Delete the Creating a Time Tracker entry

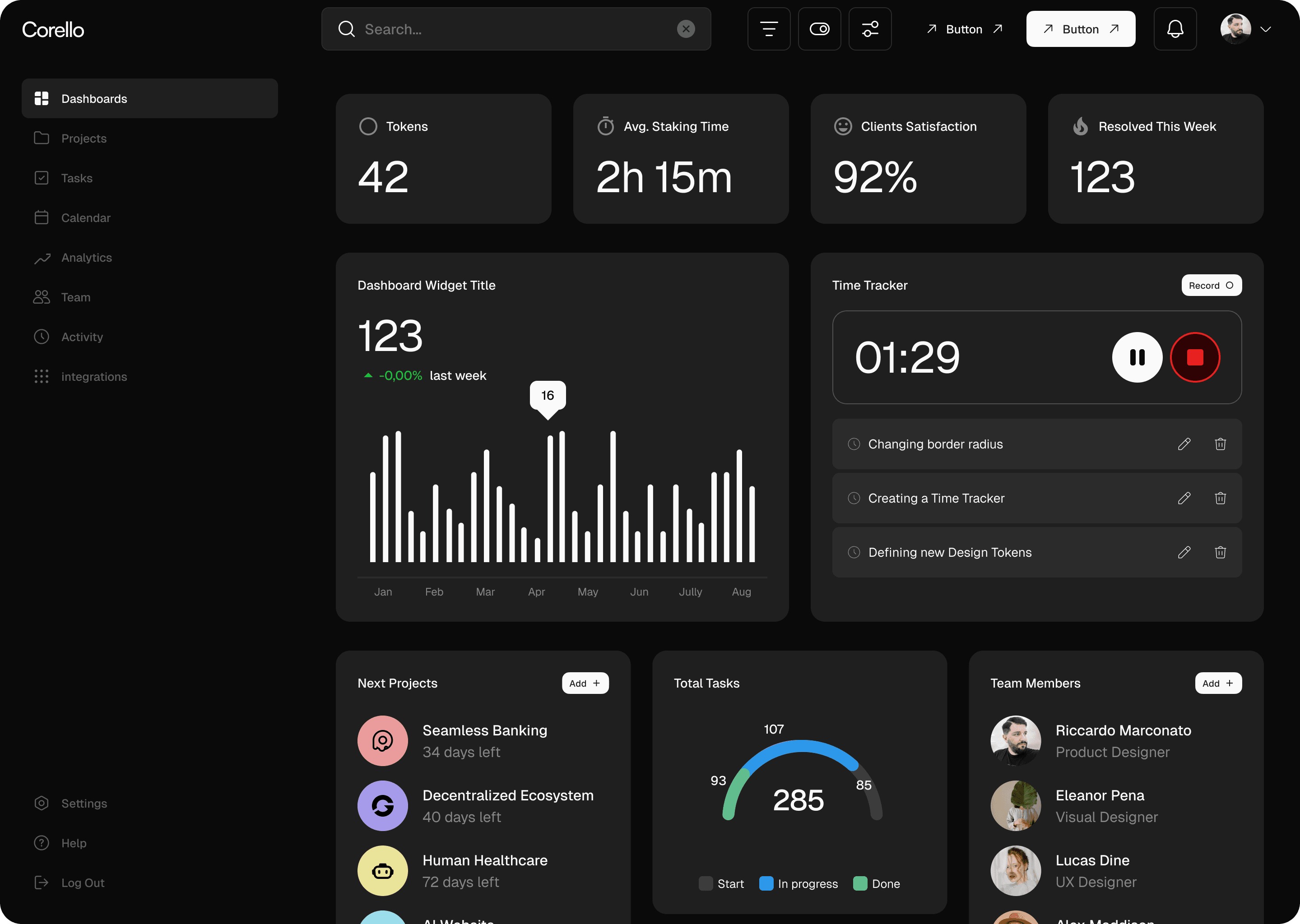(x=1220, y=499)
